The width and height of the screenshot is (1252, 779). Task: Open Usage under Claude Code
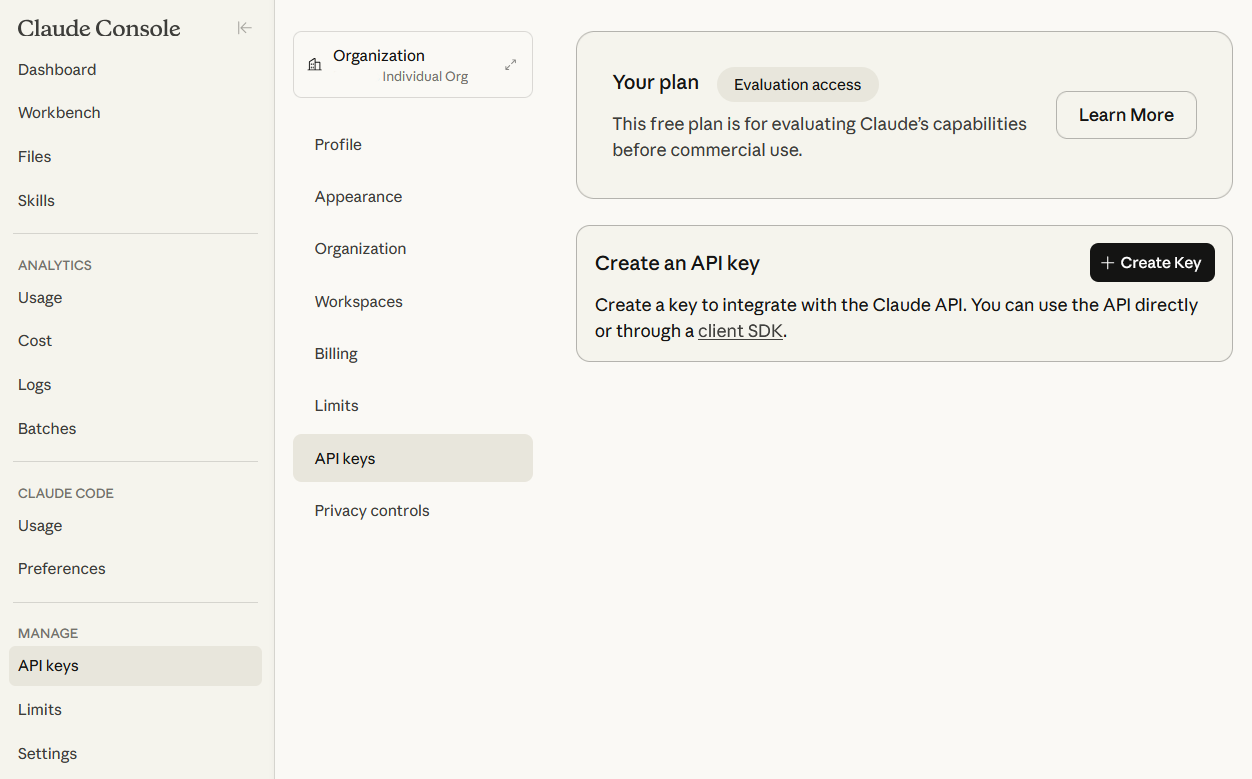40,526
